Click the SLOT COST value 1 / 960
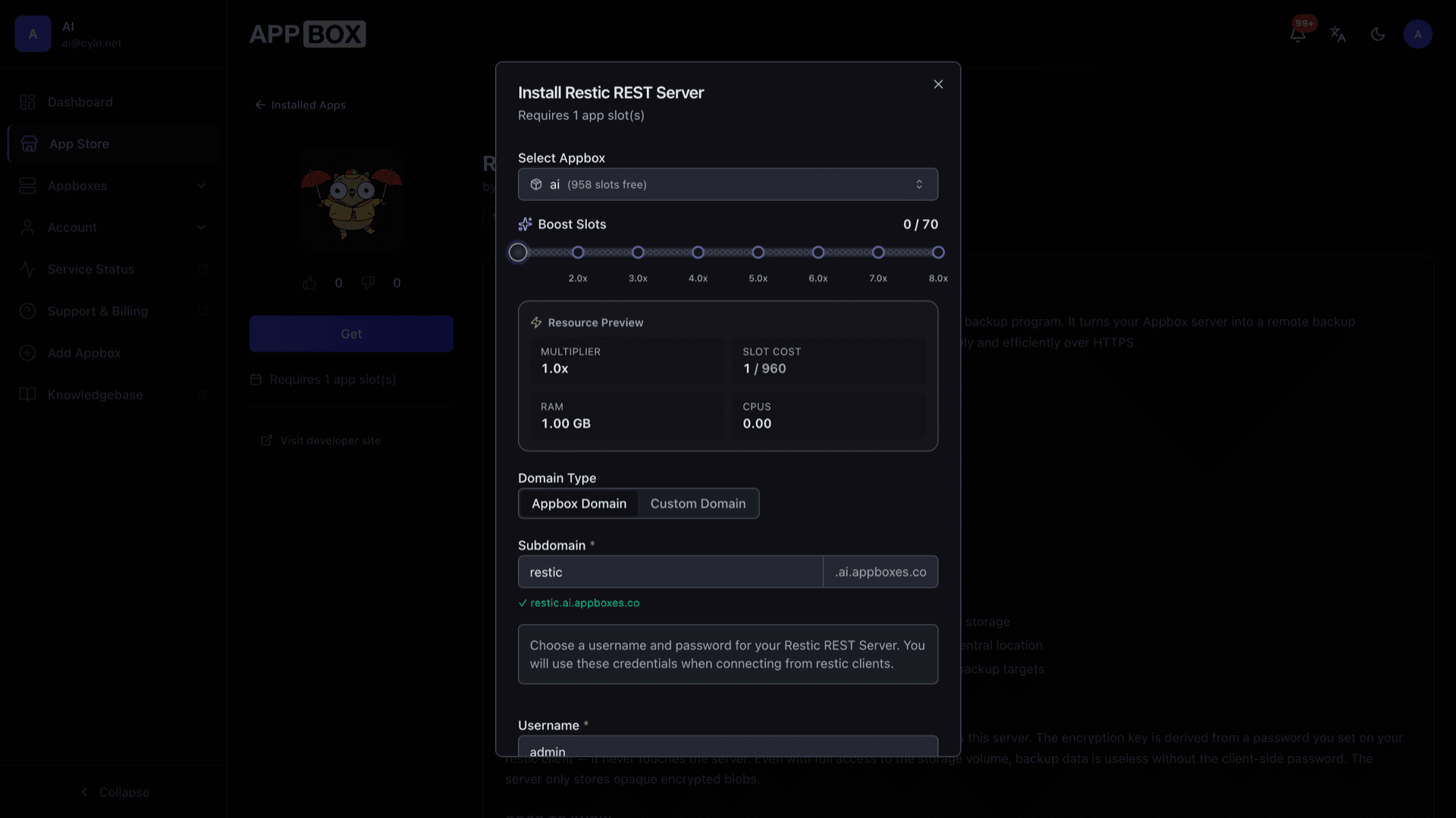This screenshot has width=1456, height=818. (x=764, y=368)
